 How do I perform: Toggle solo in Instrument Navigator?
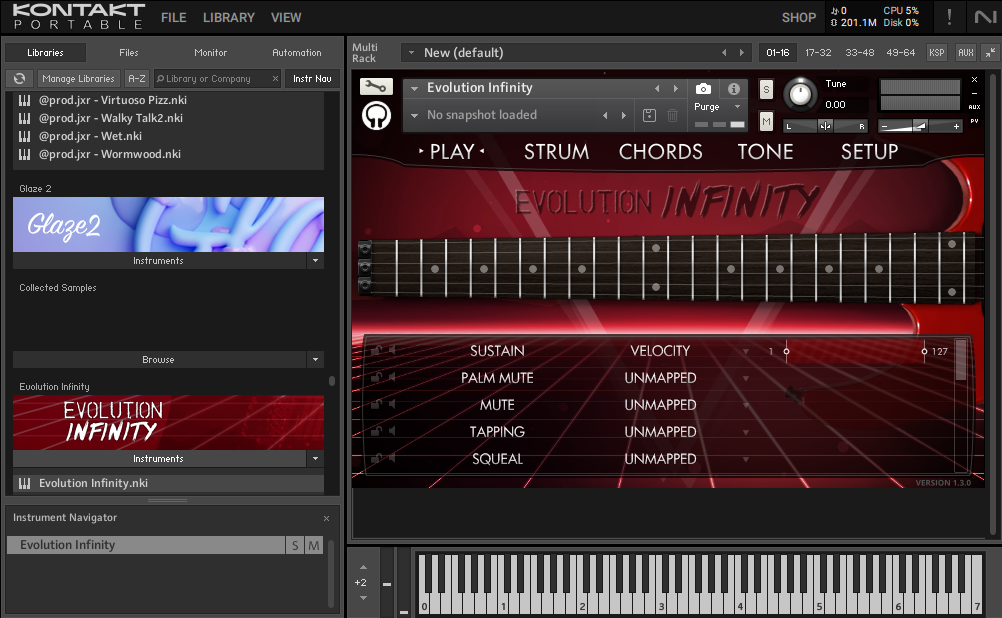(x=295, y=545)
